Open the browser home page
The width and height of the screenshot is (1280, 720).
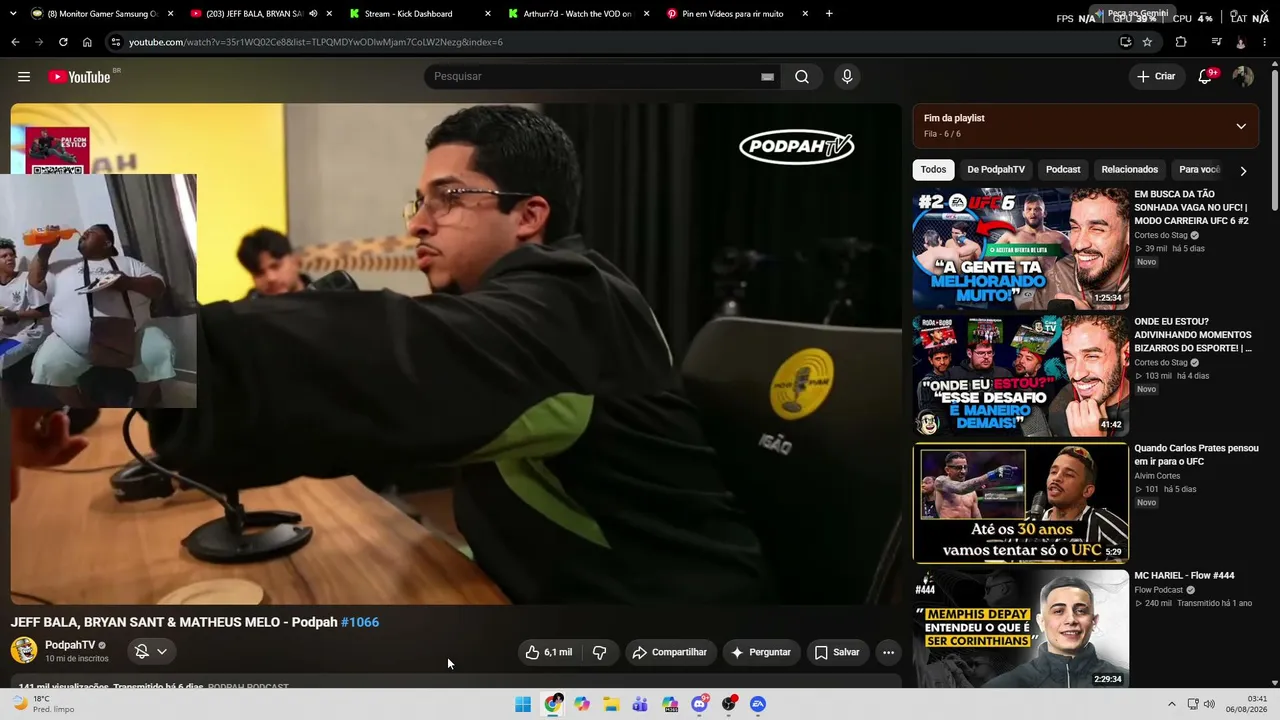87,42
